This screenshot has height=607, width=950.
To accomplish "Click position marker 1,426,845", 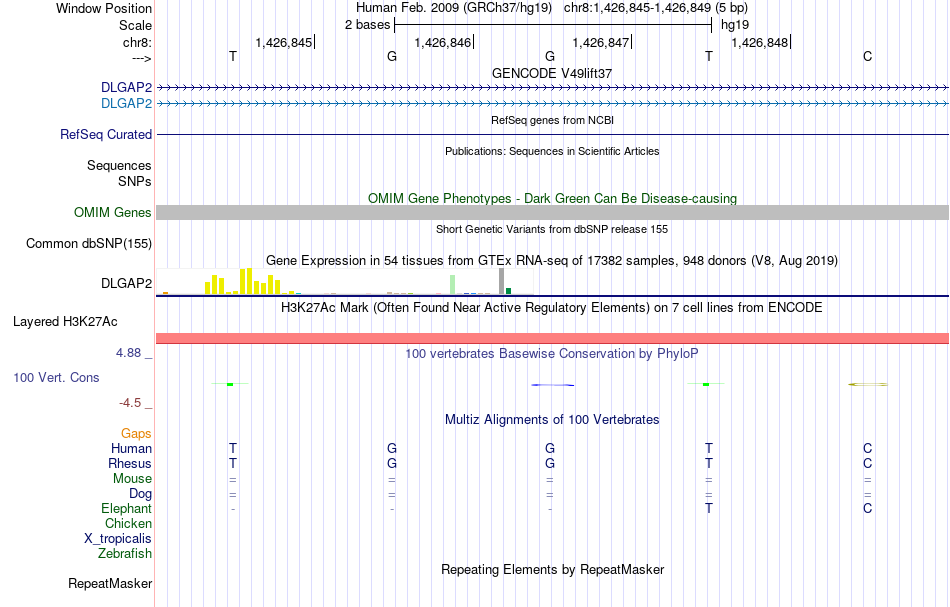I will (x=284, y=42).
